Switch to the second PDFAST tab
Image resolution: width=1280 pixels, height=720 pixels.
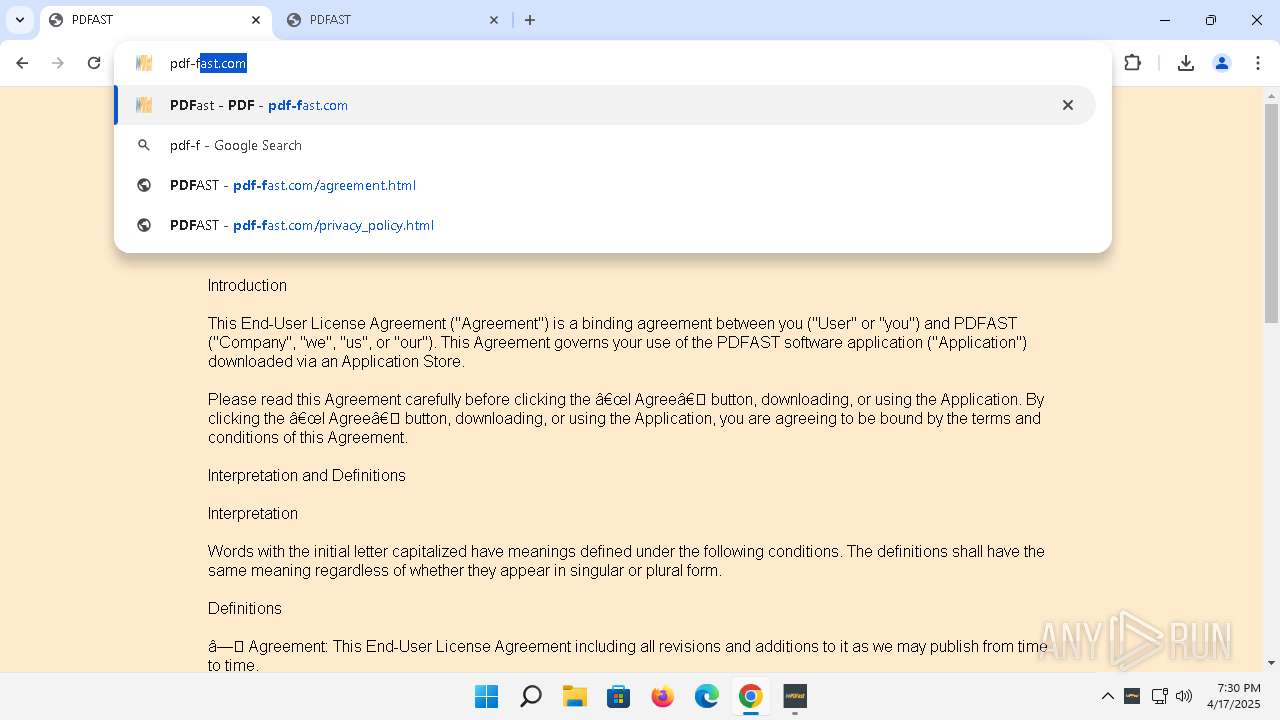[393, 20]
